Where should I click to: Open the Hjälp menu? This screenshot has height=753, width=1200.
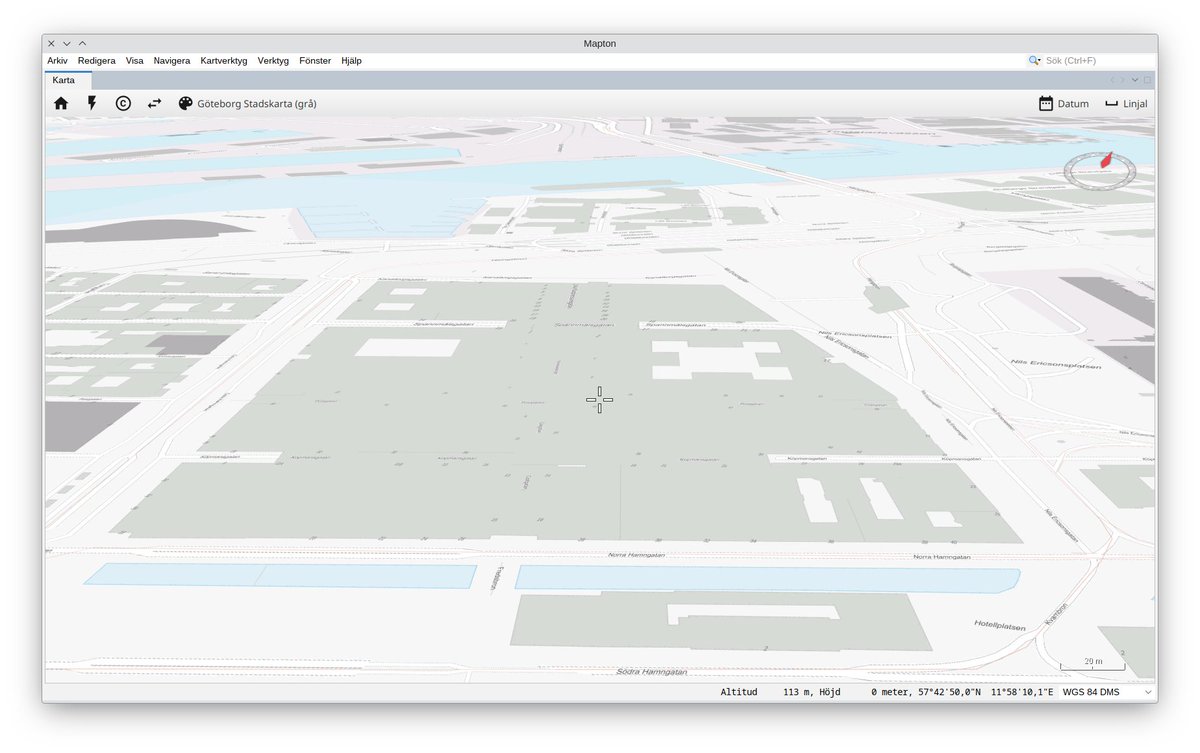(351, 60)
